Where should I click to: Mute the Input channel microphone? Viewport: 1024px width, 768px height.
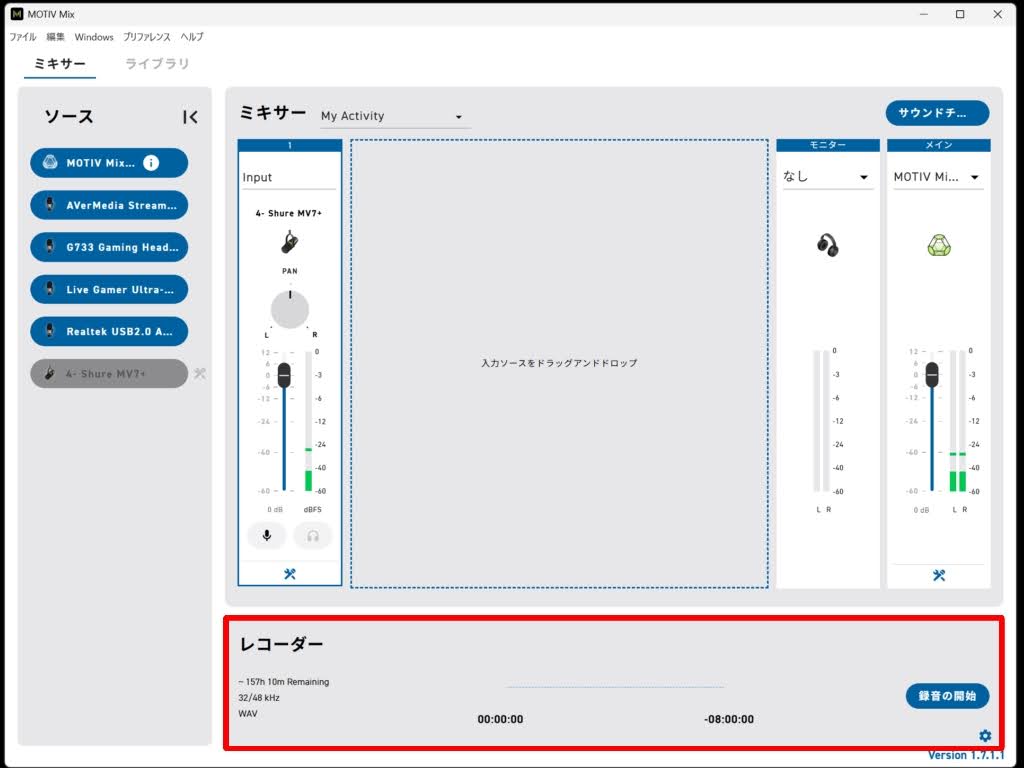coord(267,535)
